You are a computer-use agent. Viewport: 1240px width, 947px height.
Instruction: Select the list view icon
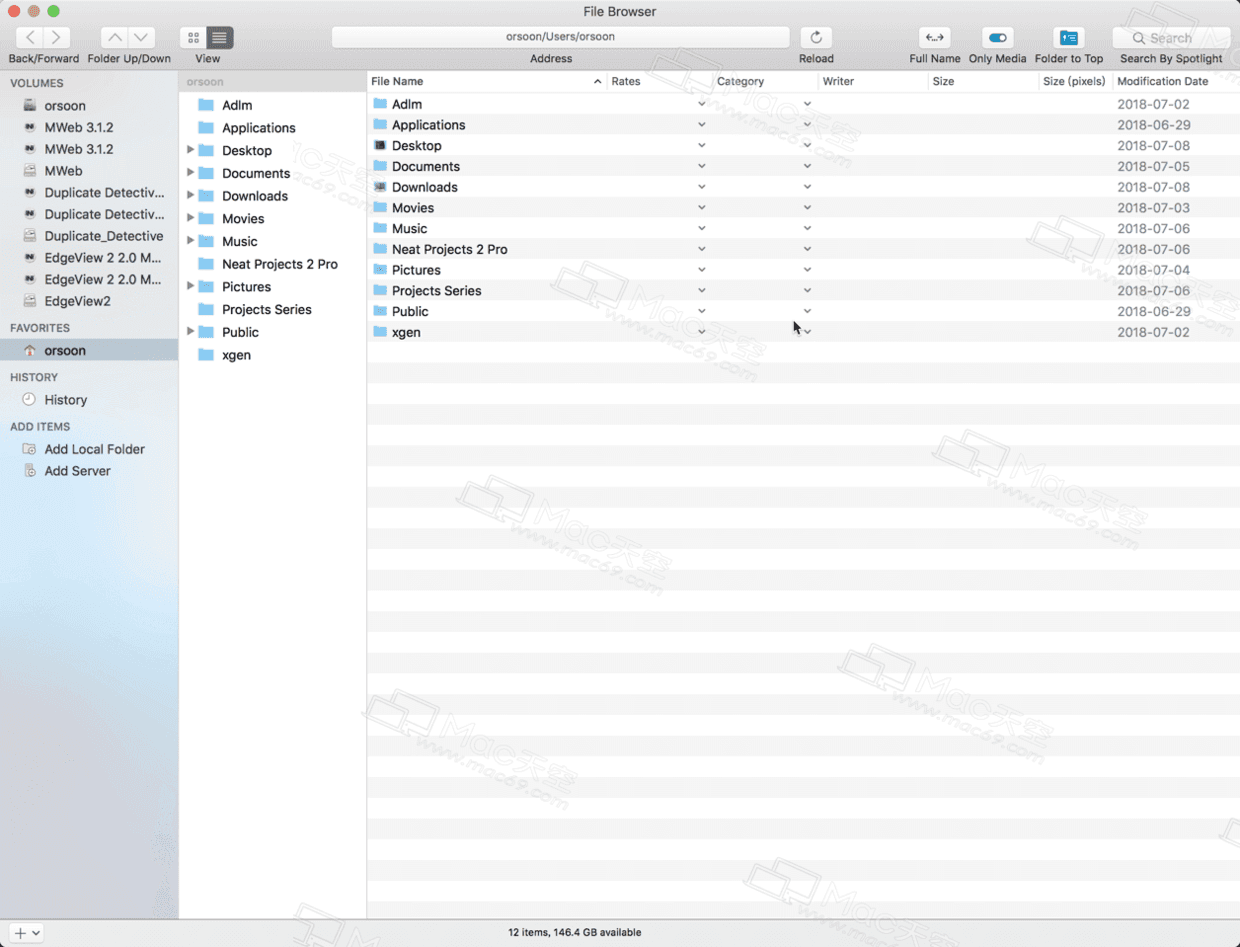coord(218,37)
